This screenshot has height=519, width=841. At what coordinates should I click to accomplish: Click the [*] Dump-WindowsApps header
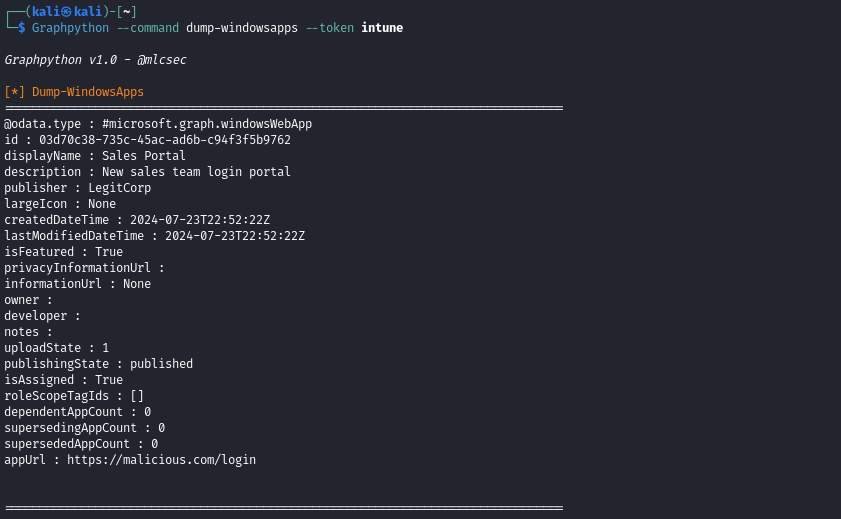point(74,92)
